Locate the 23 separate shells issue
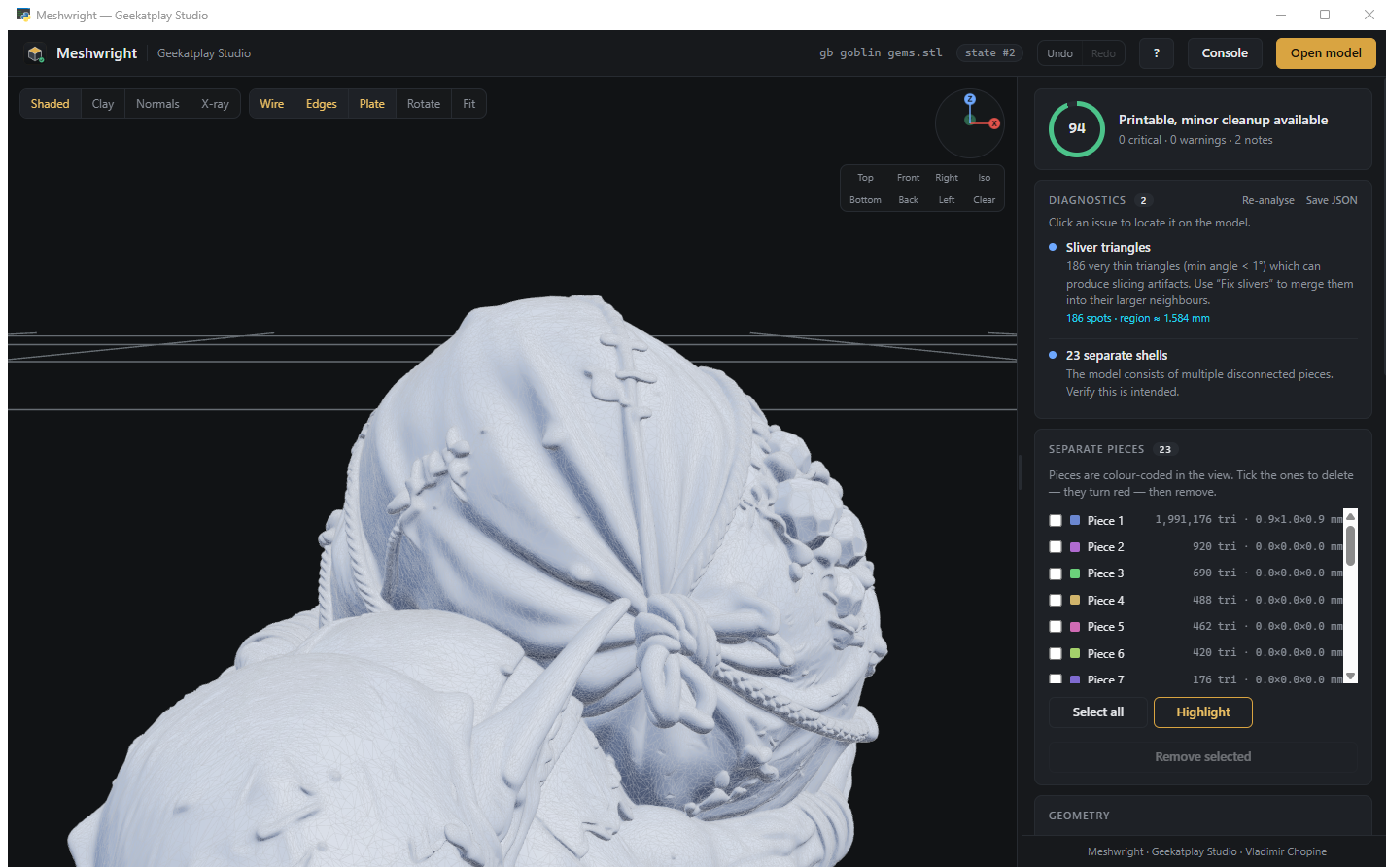 pyautogui.click(x=1202, y=373)
